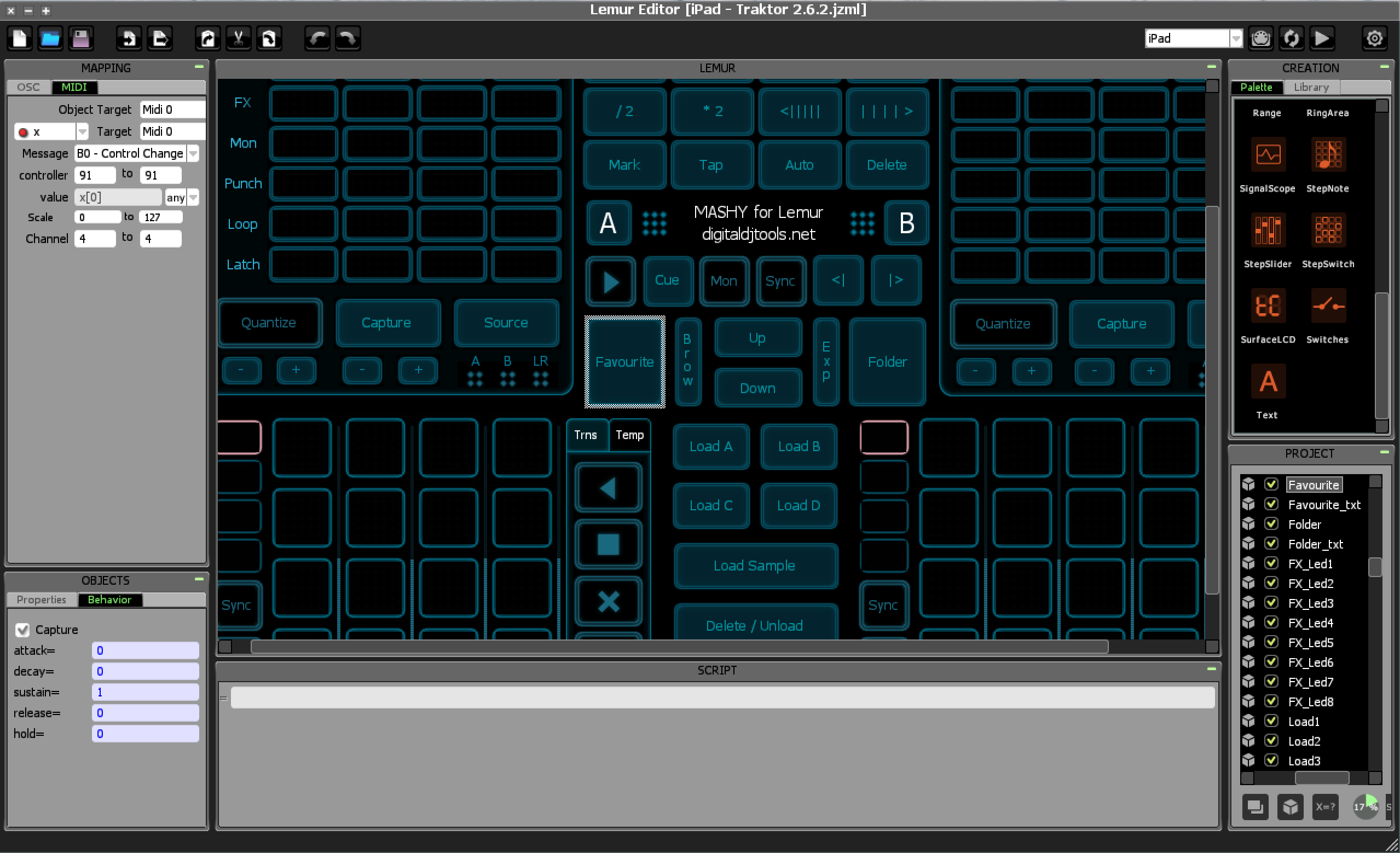The width and height of the screenshot is (1400, 853).
Task: Click the Lemur canvas horizontal scrollbar
Action: [679, 647]
